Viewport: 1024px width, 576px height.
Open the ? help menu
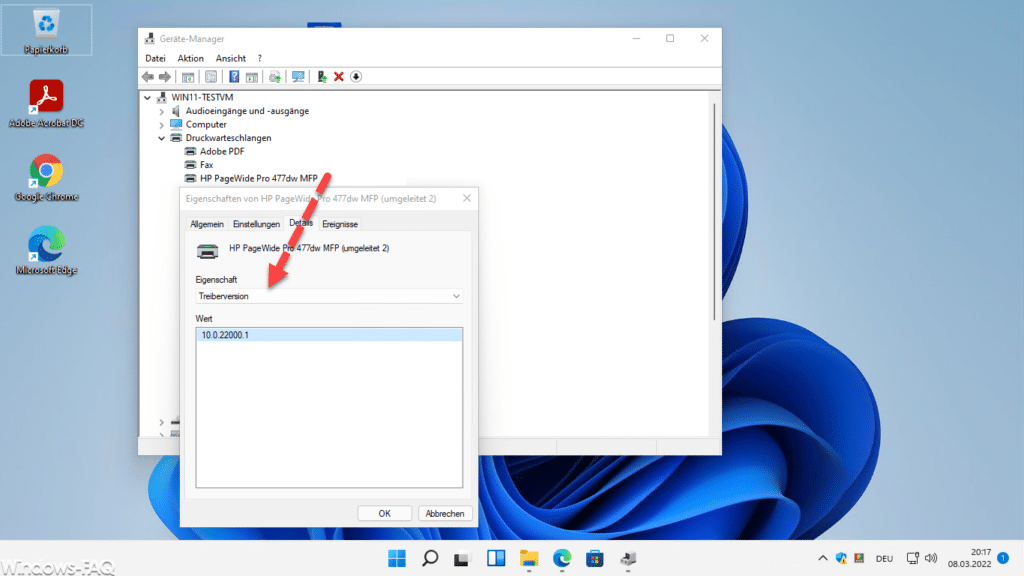[x=259, y=58]
